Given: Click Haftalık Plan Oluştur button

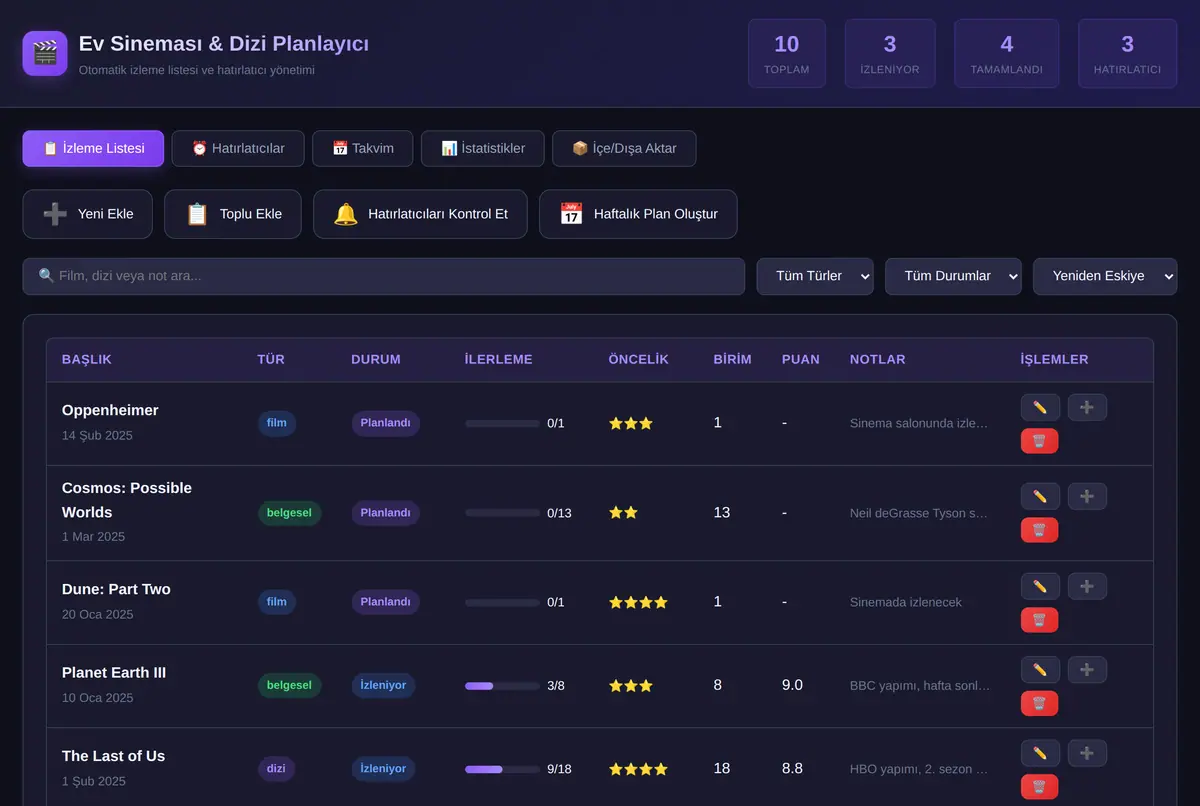Looking at the screenshot, I should point(638,214).
